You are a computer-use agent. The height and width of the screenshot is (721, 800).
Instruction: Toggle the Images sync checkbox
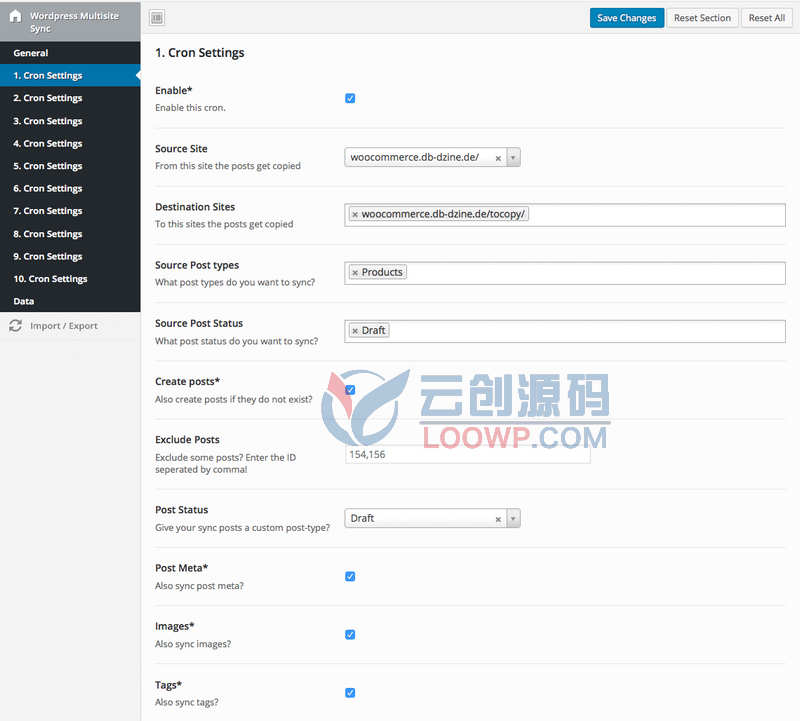tap(350, 634)
